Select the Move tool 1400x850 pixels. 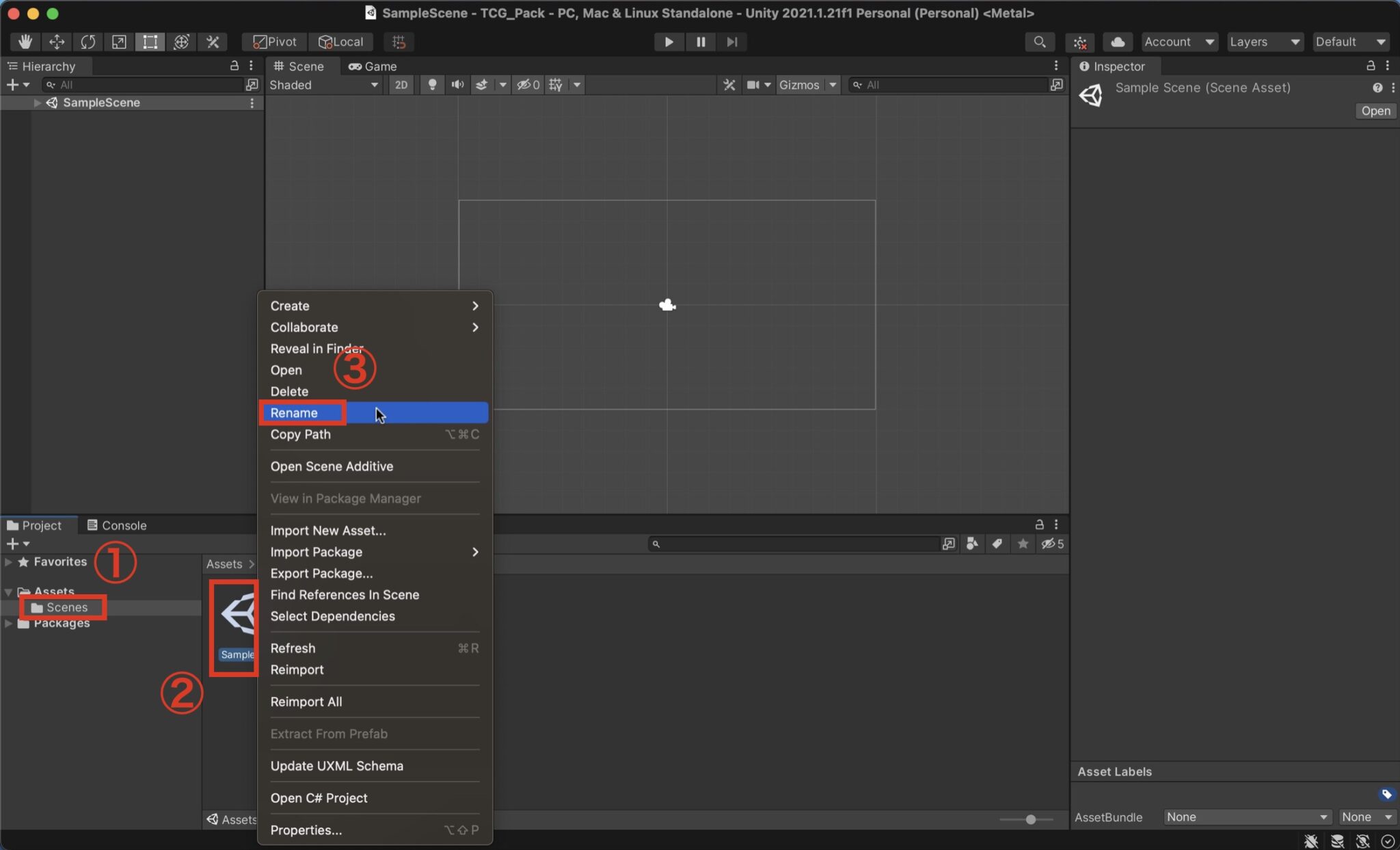point(57,42)
